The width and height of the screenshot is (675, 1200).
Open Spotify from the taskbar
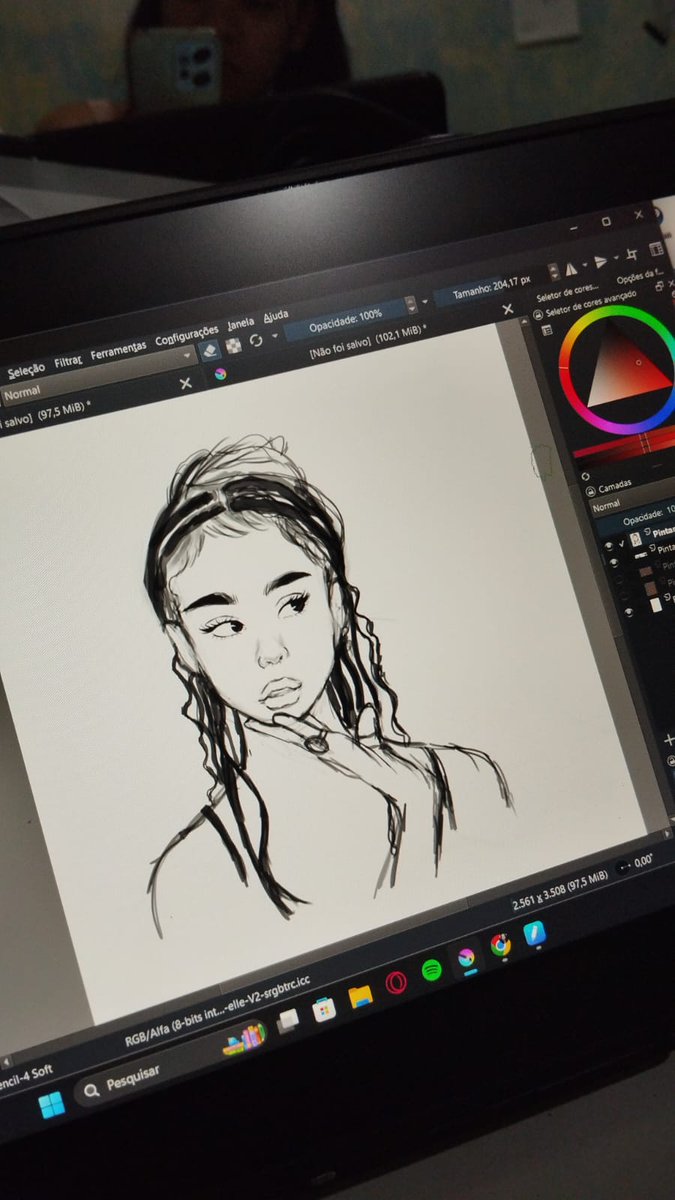pos(431,970)
